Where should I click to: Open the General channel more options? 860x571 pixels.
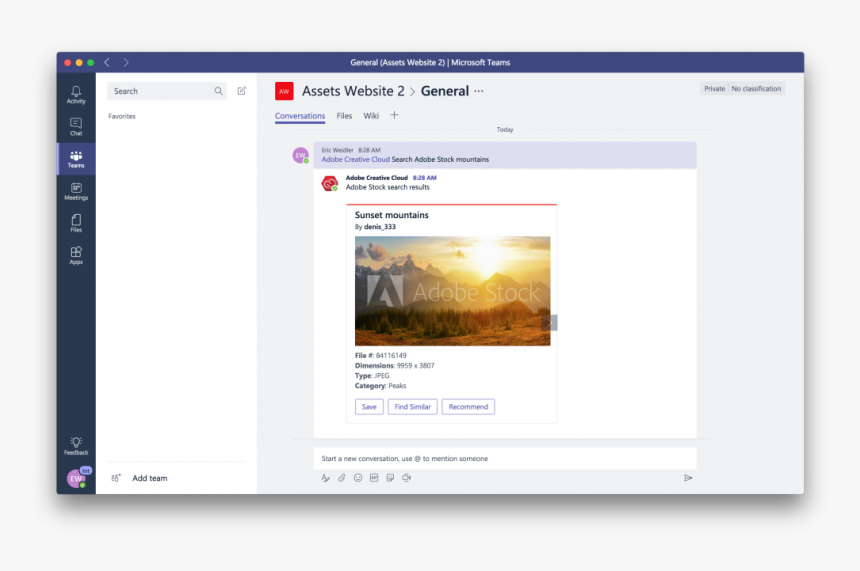[x=479, y=91]
